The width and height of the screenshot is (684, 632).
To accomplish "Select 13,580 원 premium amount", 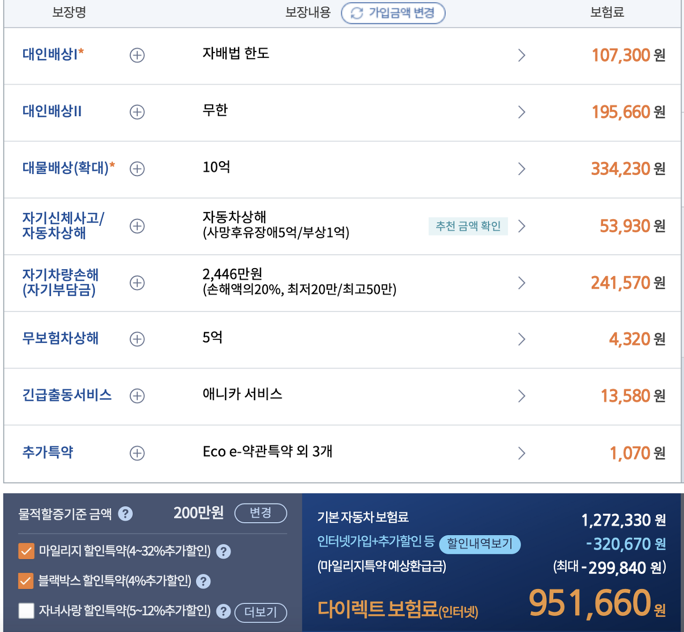I will point(633,396).
